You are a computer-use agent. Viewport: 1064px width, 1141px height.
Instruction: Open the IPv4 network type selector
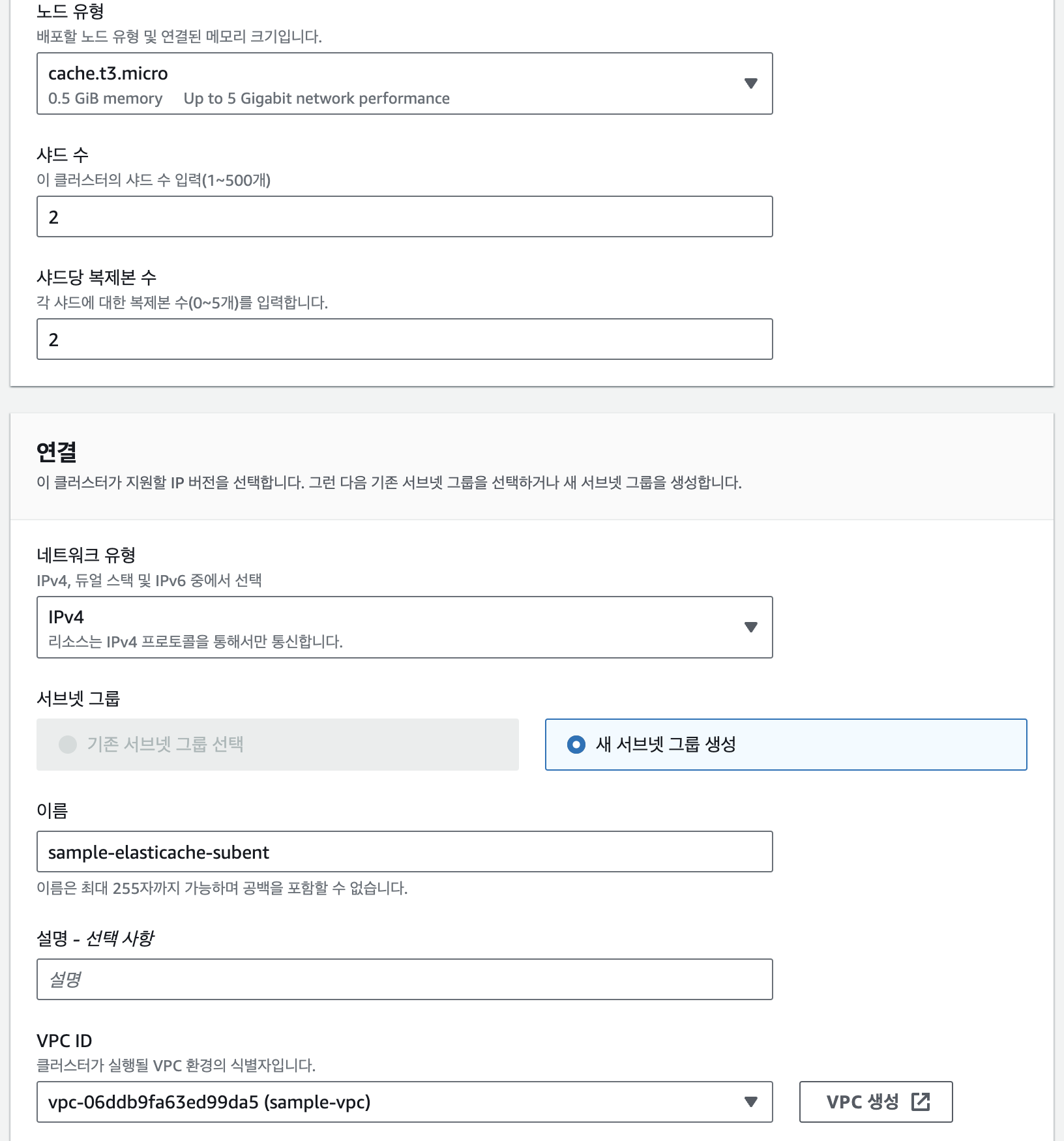click(391, 627)
